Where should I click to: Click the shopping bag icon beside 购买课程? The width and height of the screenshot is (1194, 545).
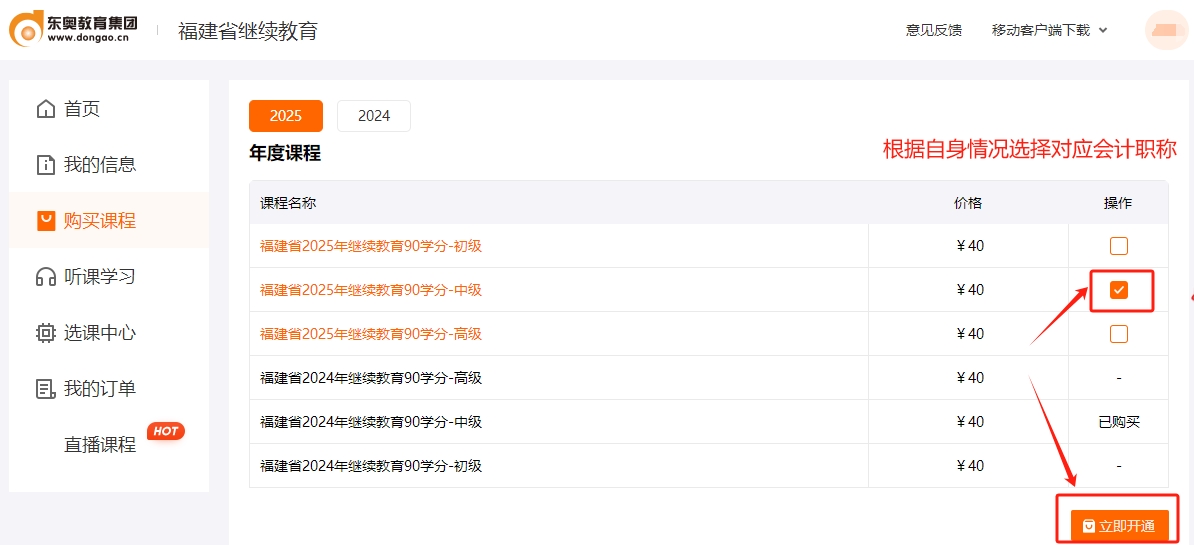46,221
